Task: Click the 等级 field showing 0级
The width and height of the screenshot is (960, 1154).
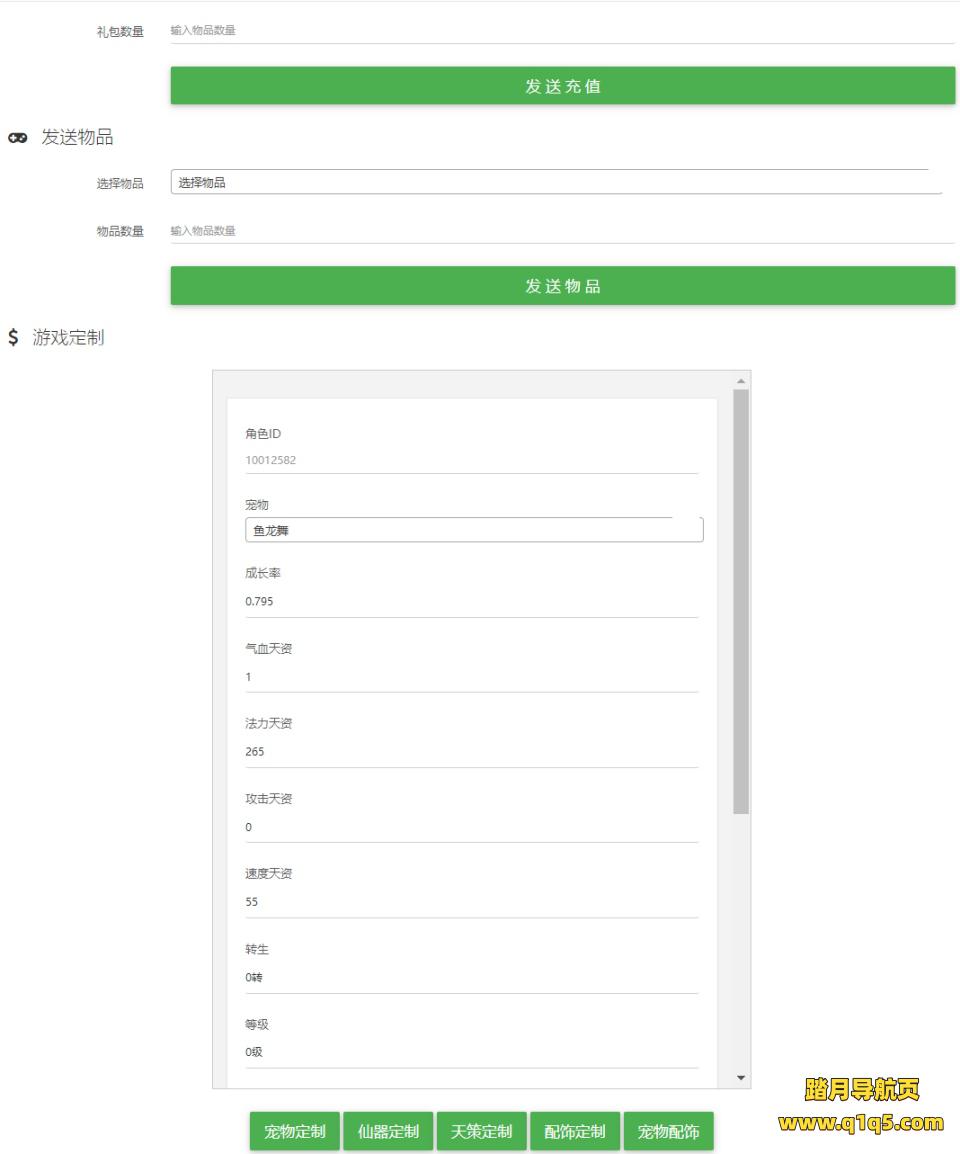Action: tap(471, 1052)
